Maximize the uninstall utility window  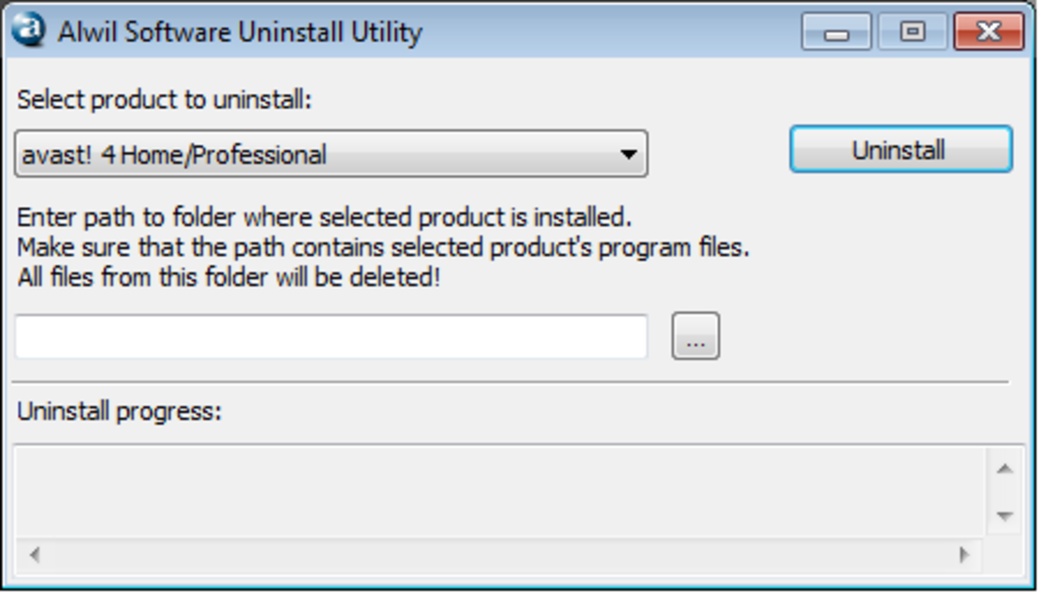click(x=912, y=32)
